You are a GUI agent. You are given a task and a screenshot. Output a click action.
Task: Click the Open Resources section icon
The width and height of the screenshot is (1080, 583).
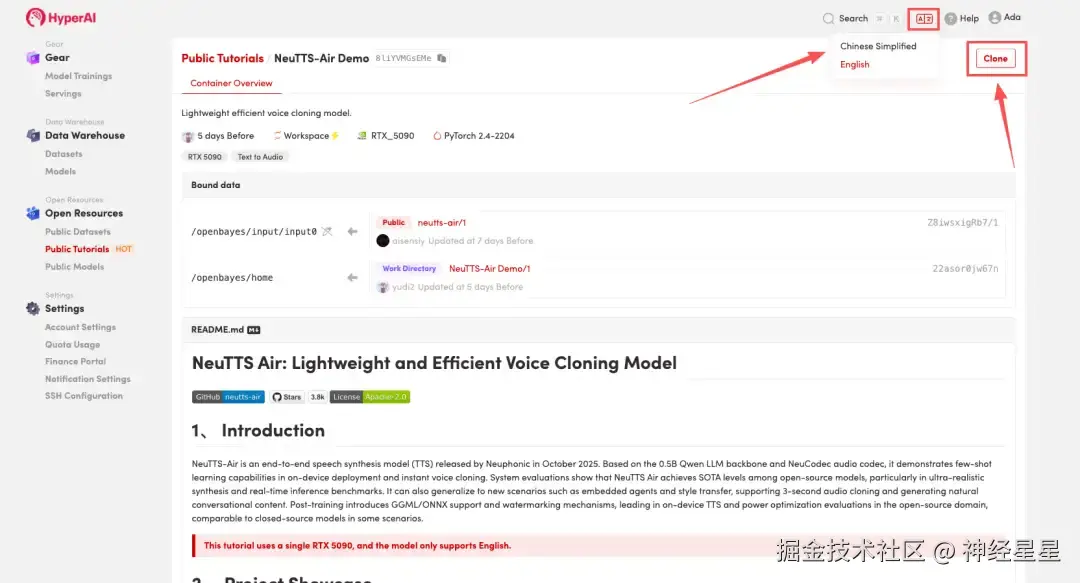pos(32,214)
